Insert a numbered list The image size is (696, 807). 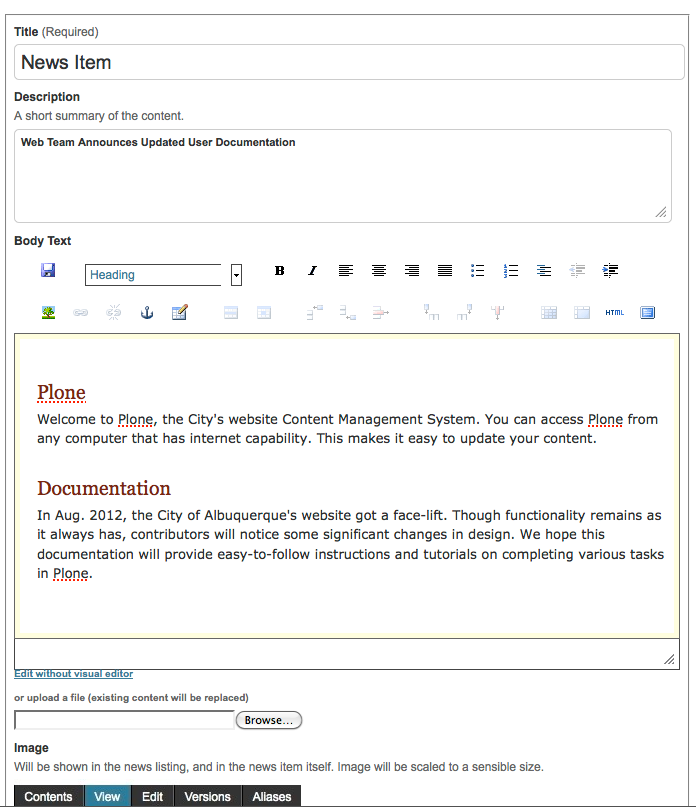click(x=511, y=271)
